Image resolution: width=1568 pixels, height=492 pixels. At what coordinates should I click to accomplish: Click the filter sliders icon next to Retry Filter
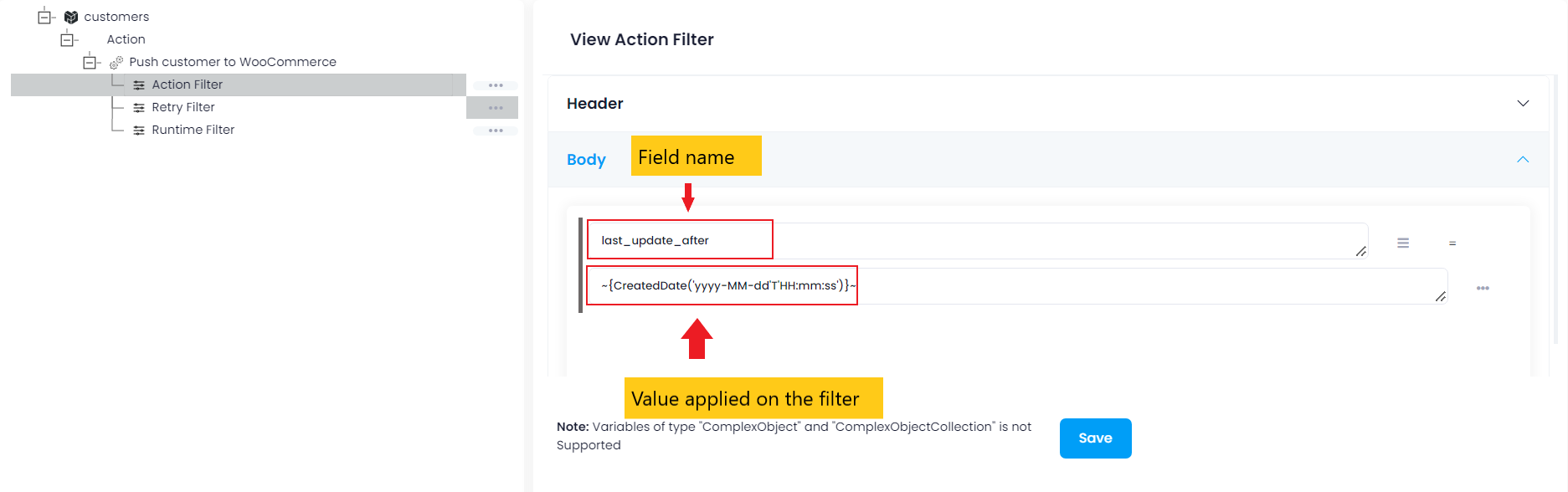coord(139,107)
